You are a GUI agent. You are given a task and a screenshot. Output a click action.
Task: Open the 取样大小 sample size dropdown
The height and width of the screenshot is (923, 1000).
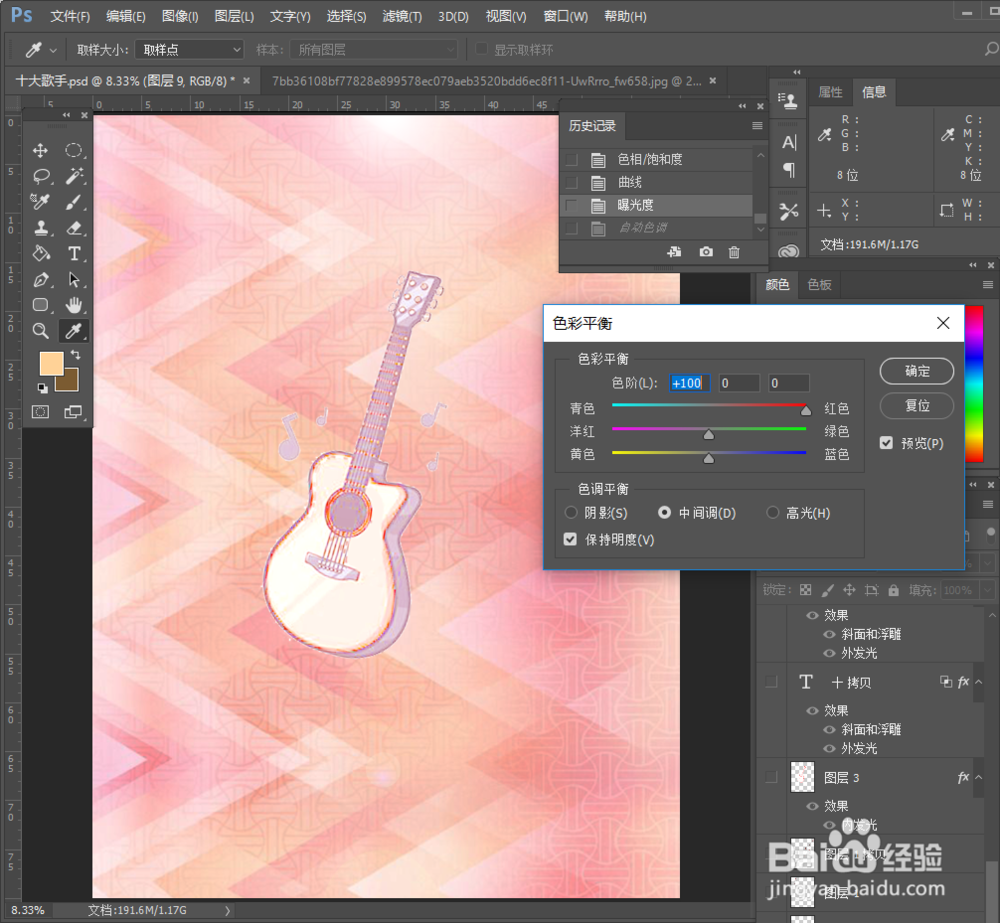(191, 49)
